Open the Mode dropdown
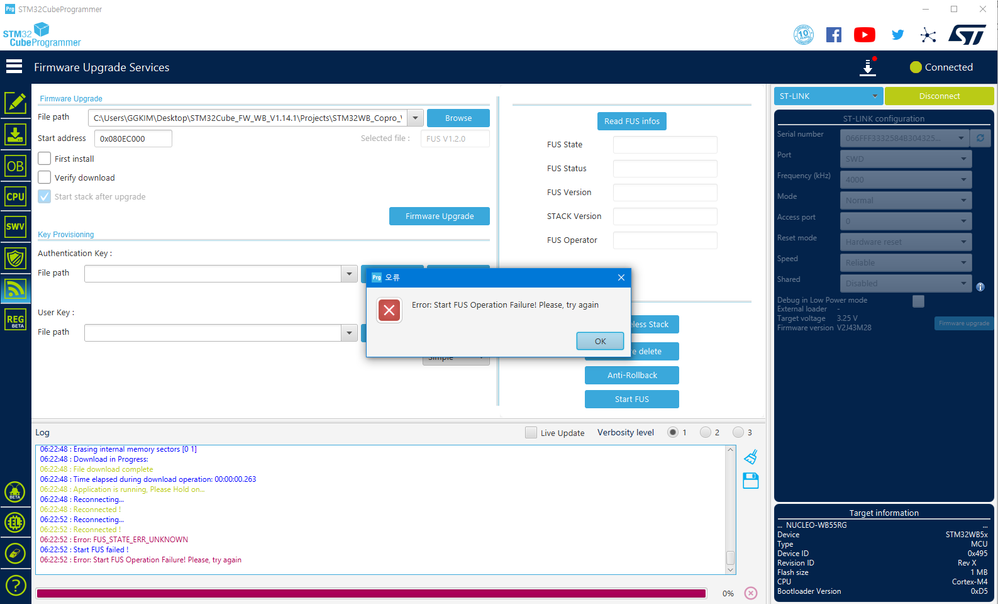Screen dimensions: 998x604 click(906, 200)
